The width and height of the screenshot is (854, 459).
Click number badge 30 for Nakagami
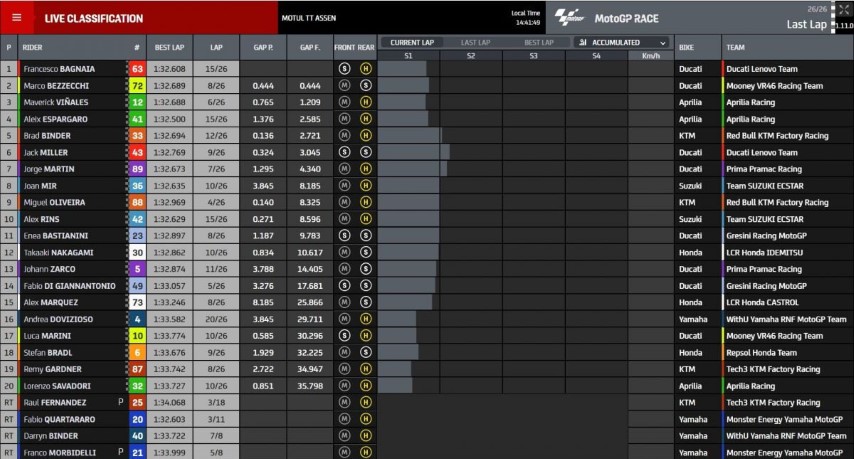137,252
